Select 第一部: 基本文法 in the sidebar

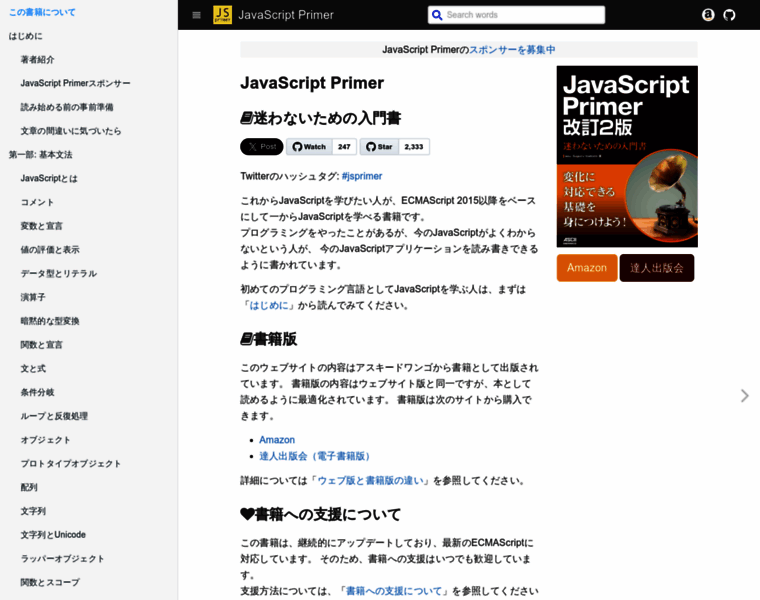tap(40, 155)
